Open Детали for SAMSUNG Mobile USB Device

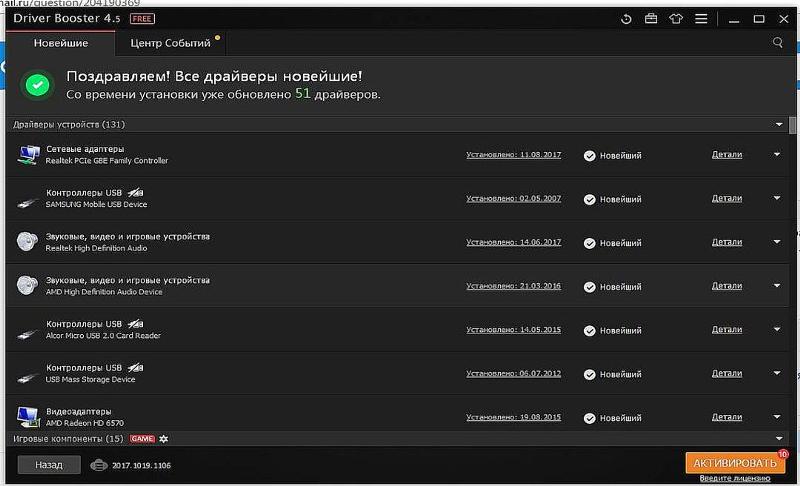click(x=727, y=198)
